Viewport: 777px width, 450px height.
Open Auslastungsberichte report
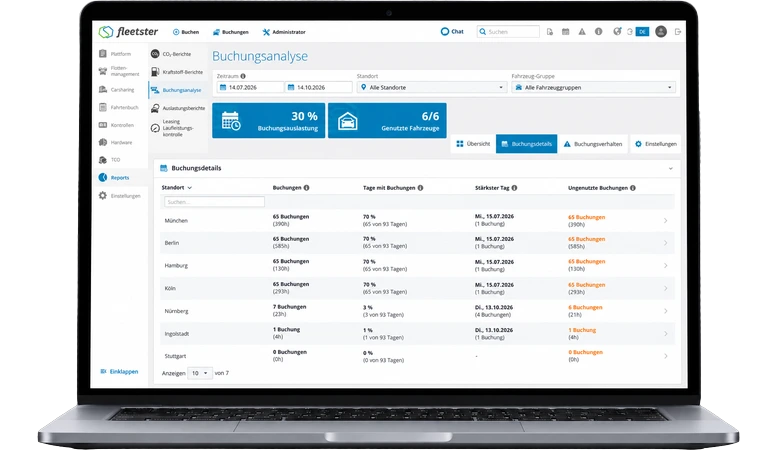pyautogui.click(x=178, y=108)
